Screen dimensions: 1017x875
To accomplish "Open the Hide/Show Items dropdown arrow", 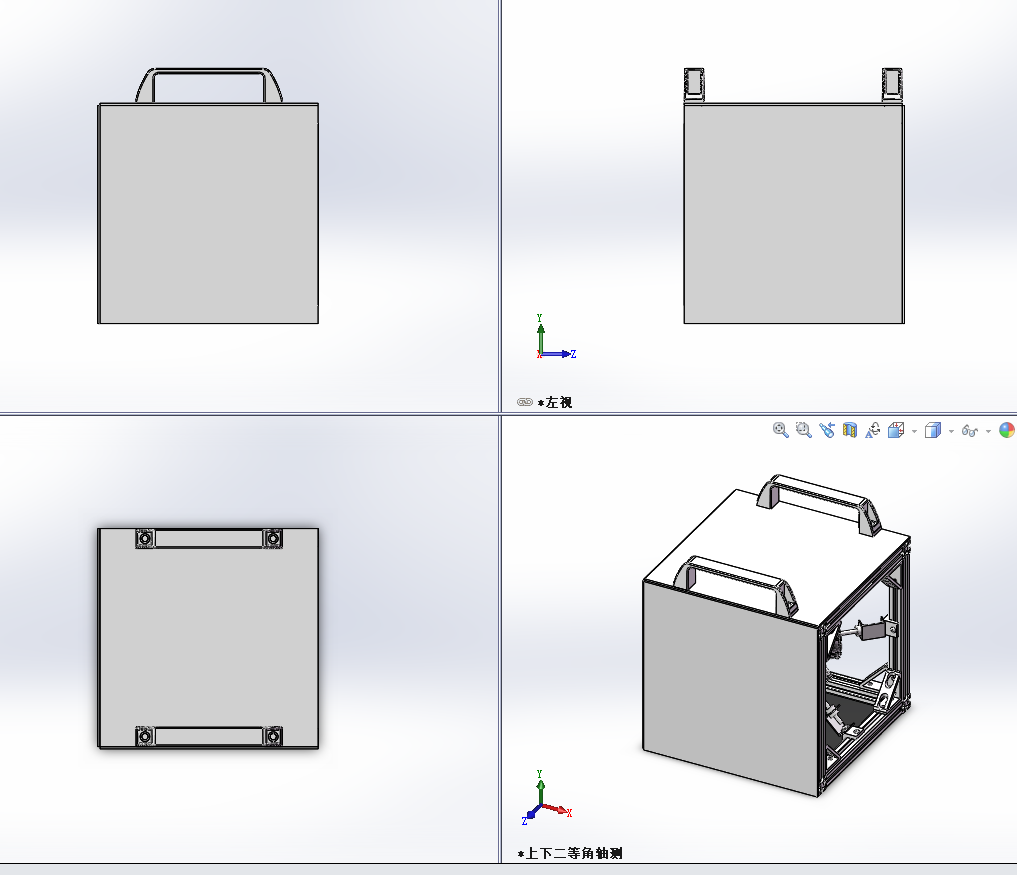I will [988, 431].
